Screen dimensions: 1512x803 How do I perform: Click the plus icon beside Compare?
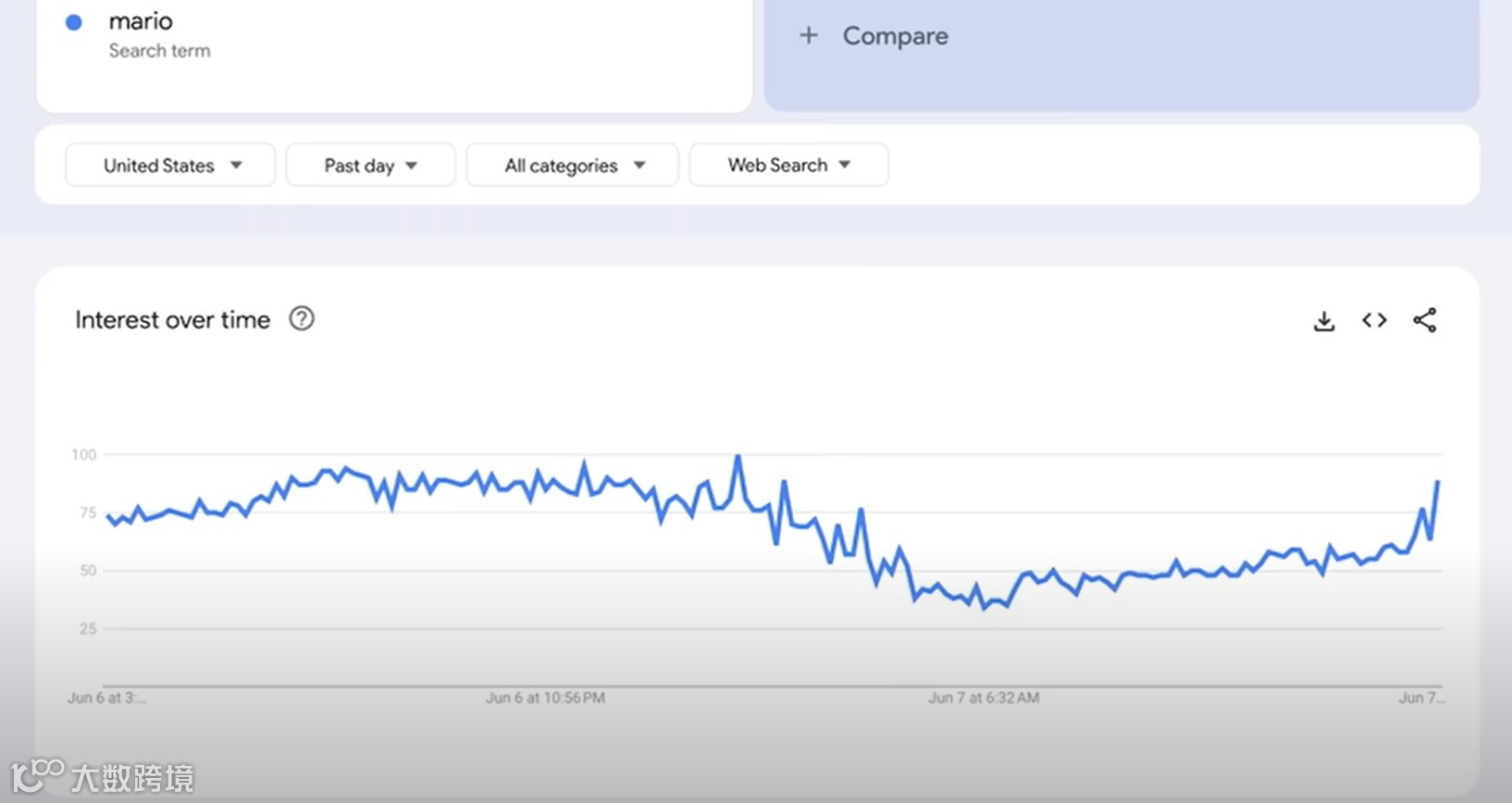click(809, 36)
